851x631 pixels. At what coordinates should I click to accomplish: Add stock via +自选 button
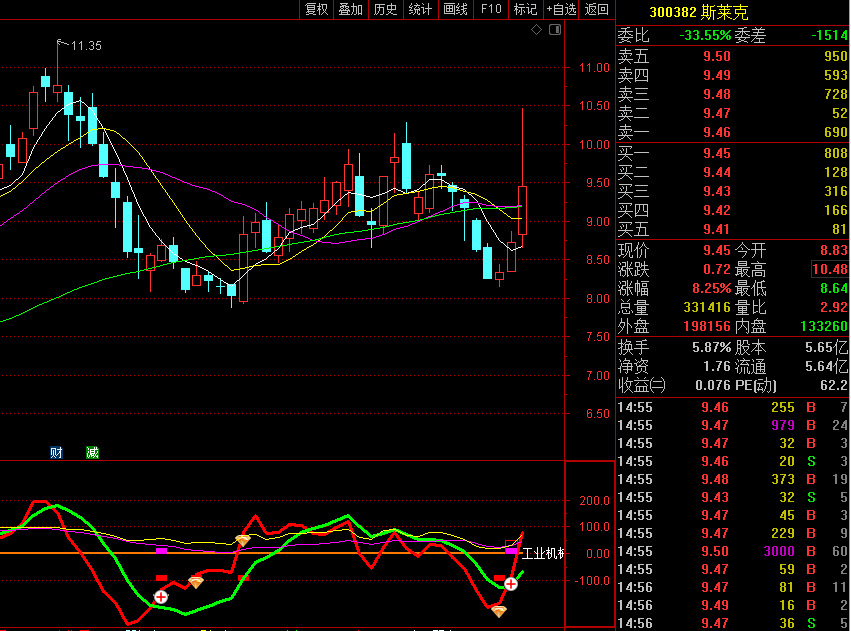[561, 9]
